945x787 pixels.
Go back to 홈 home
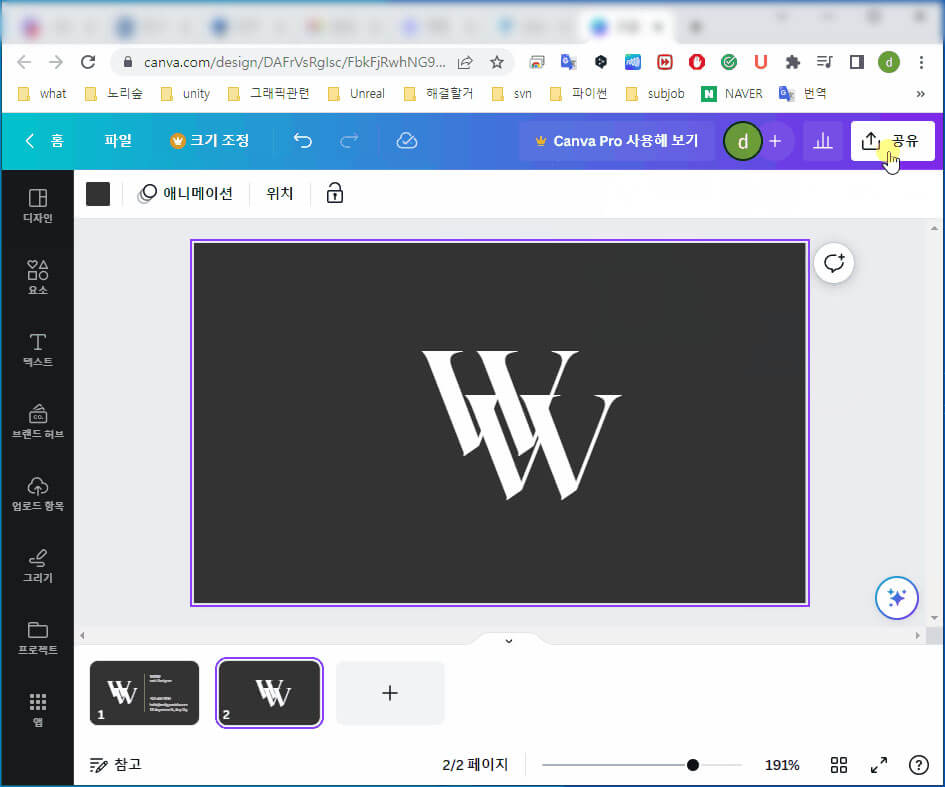tap(45, 141)
